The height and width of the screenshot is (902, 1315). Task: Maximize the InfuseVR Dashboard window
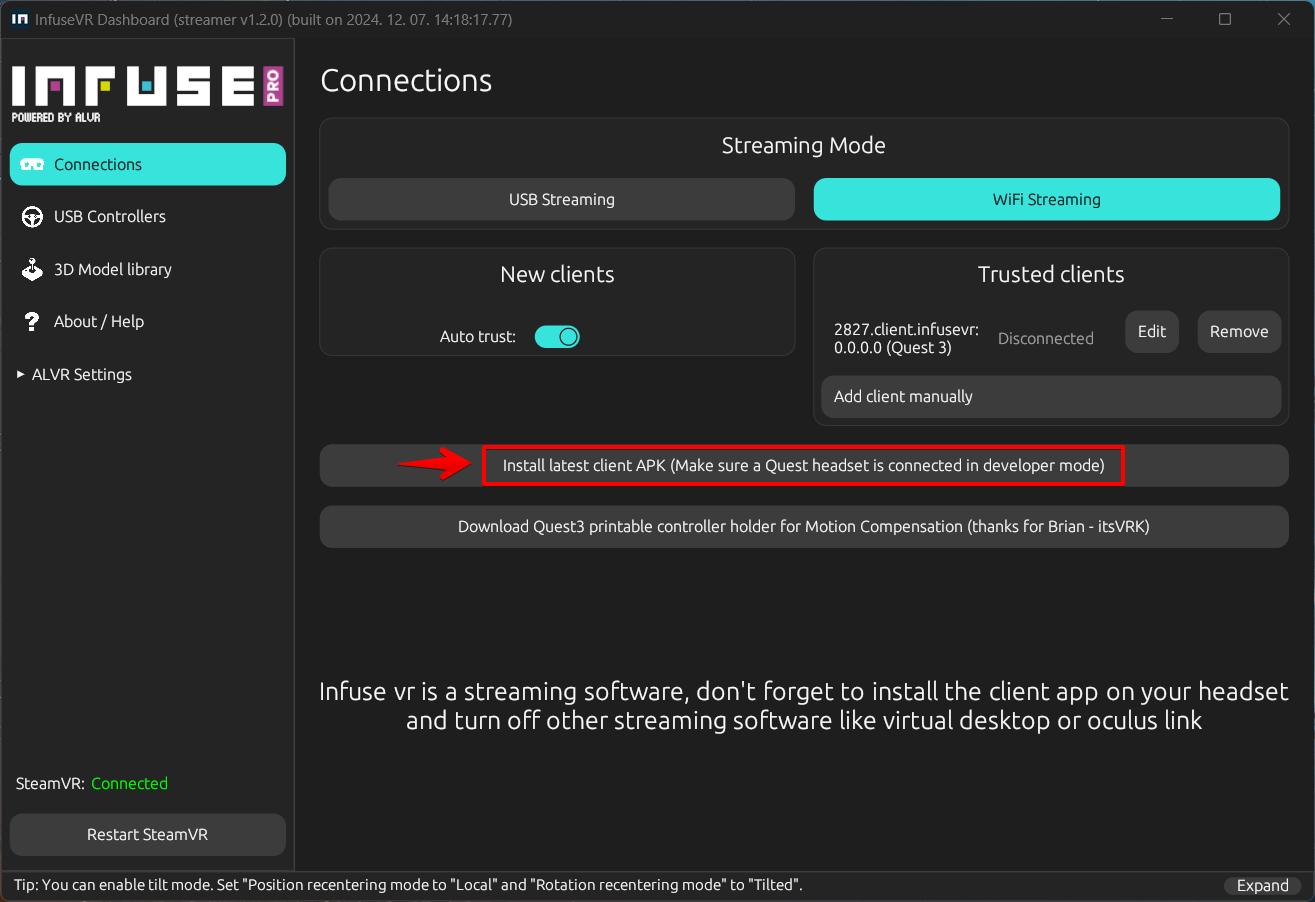(x=1224, y=19)
